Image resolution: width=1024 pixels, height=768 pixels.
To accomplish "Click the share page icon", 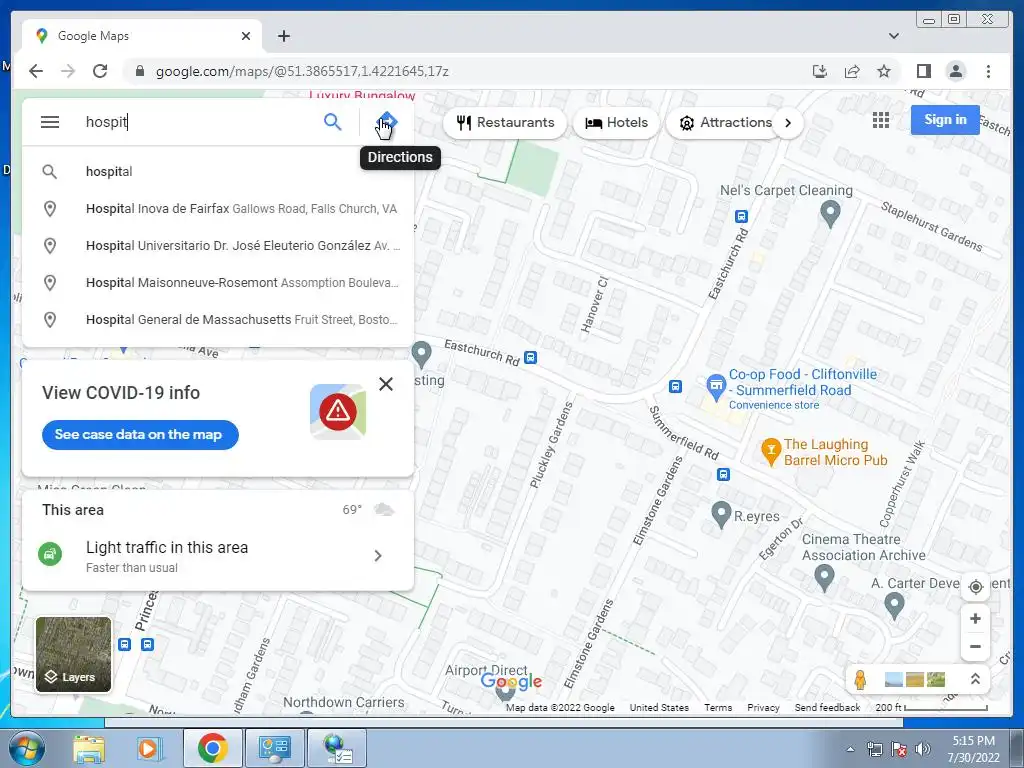I will pos(852,71).
